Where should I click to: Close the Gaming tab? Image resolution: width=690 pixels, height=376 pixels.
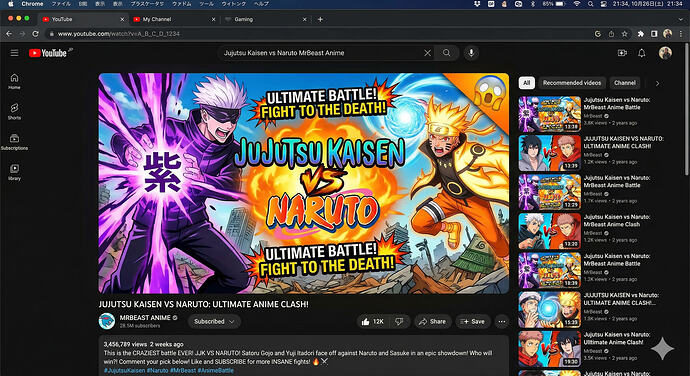pyautogui.click(x=305, y=19)
